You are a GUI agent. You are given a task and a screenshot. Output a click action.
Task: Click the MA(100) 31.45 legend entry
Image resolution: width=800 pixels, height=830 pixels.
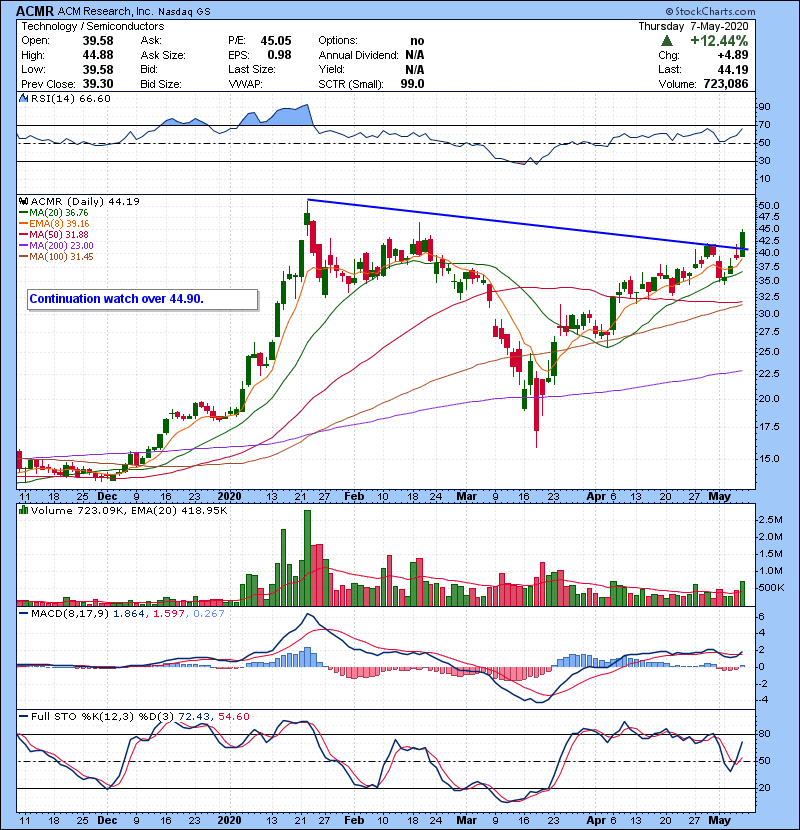click(57, 257)
